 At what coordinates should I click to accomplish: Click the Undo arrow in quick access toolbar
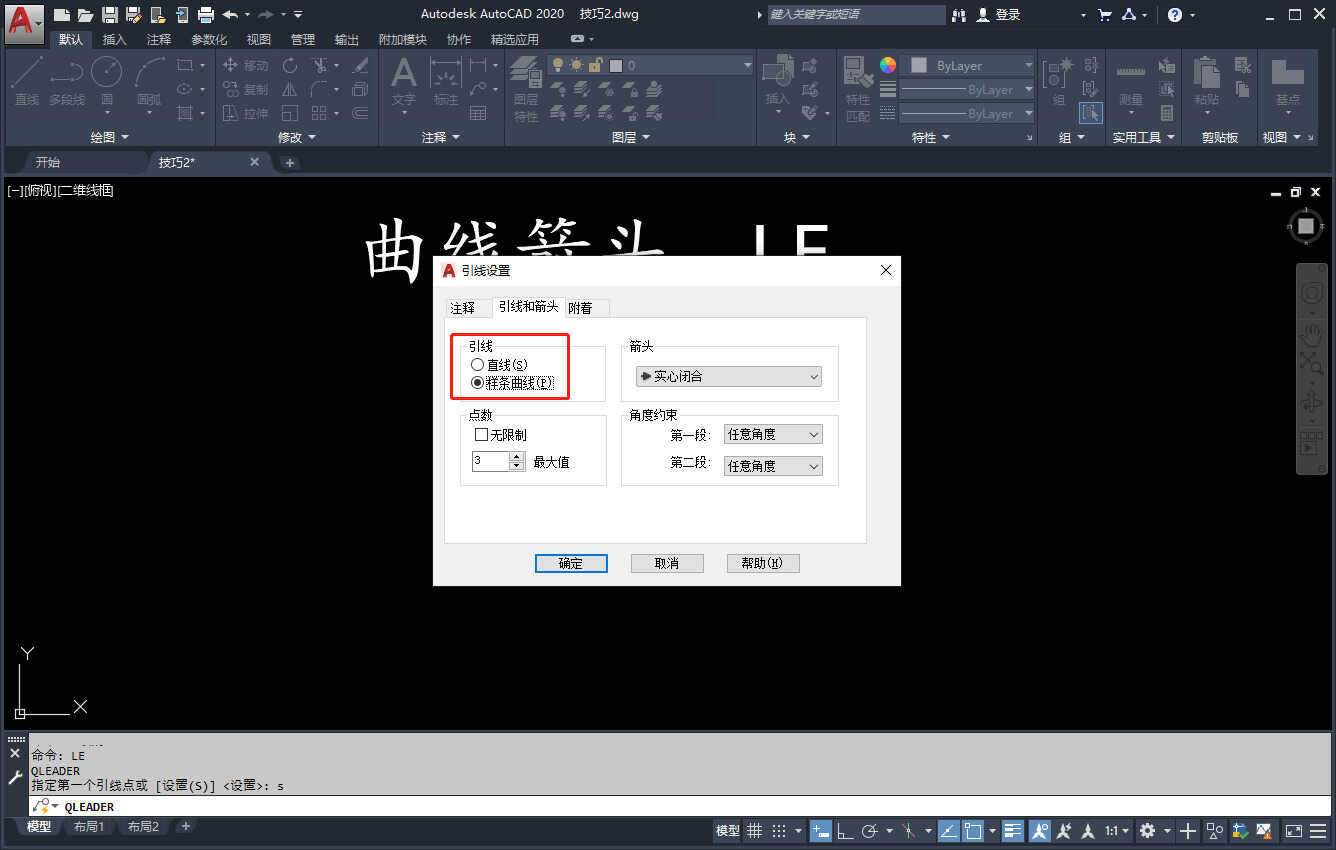tap(230, 14)
